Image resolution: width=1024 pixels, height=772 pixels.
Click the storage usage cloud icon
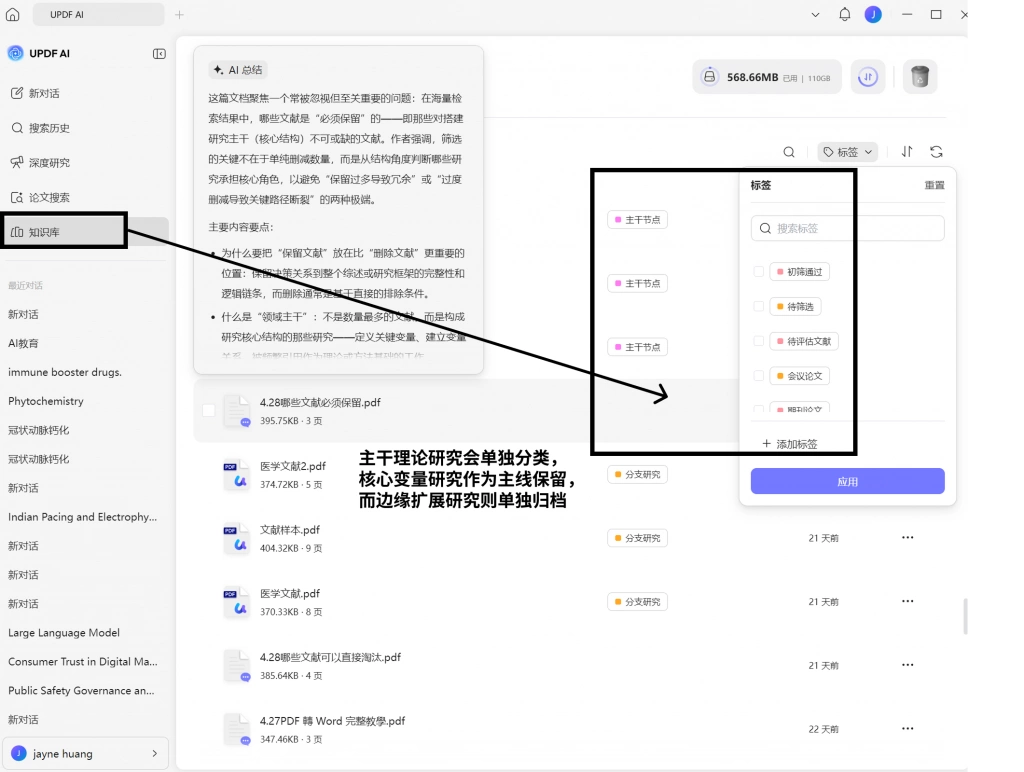tap(709, 77)
